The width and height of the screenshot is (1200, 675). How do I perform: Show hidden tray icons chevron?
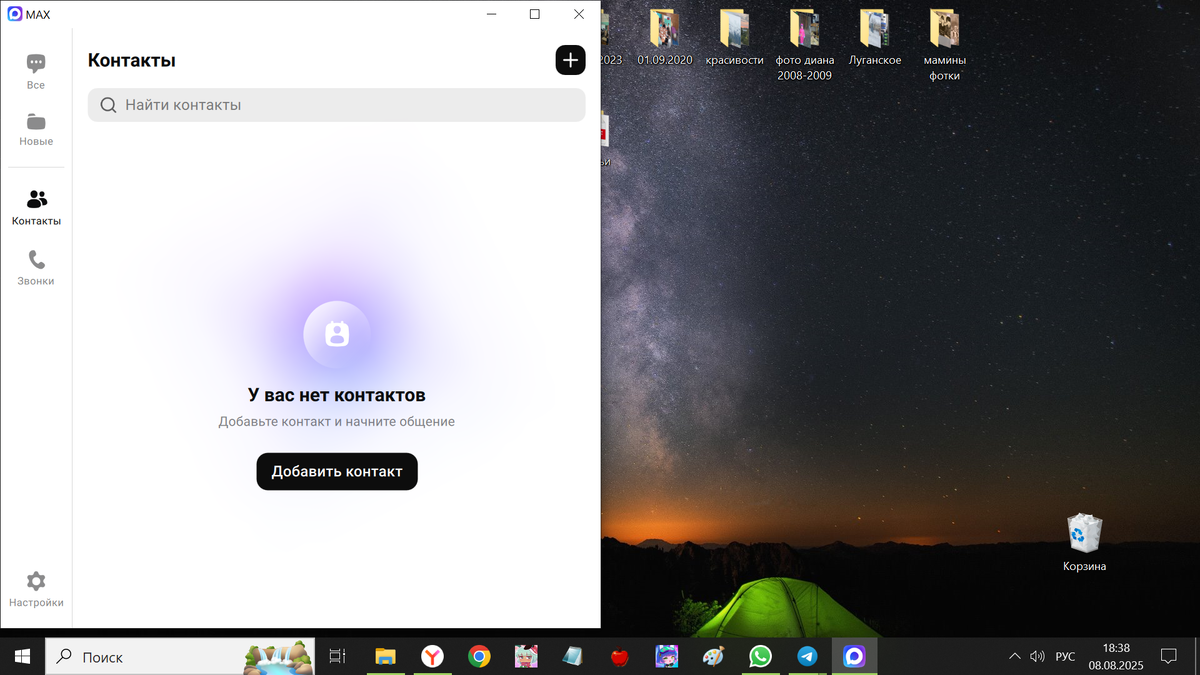[1015, 657]
